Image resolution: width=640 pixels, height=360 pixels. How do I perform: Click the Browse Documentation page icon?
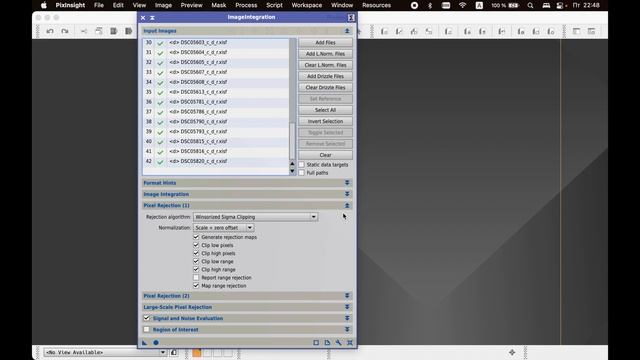(x=327, y=343)
